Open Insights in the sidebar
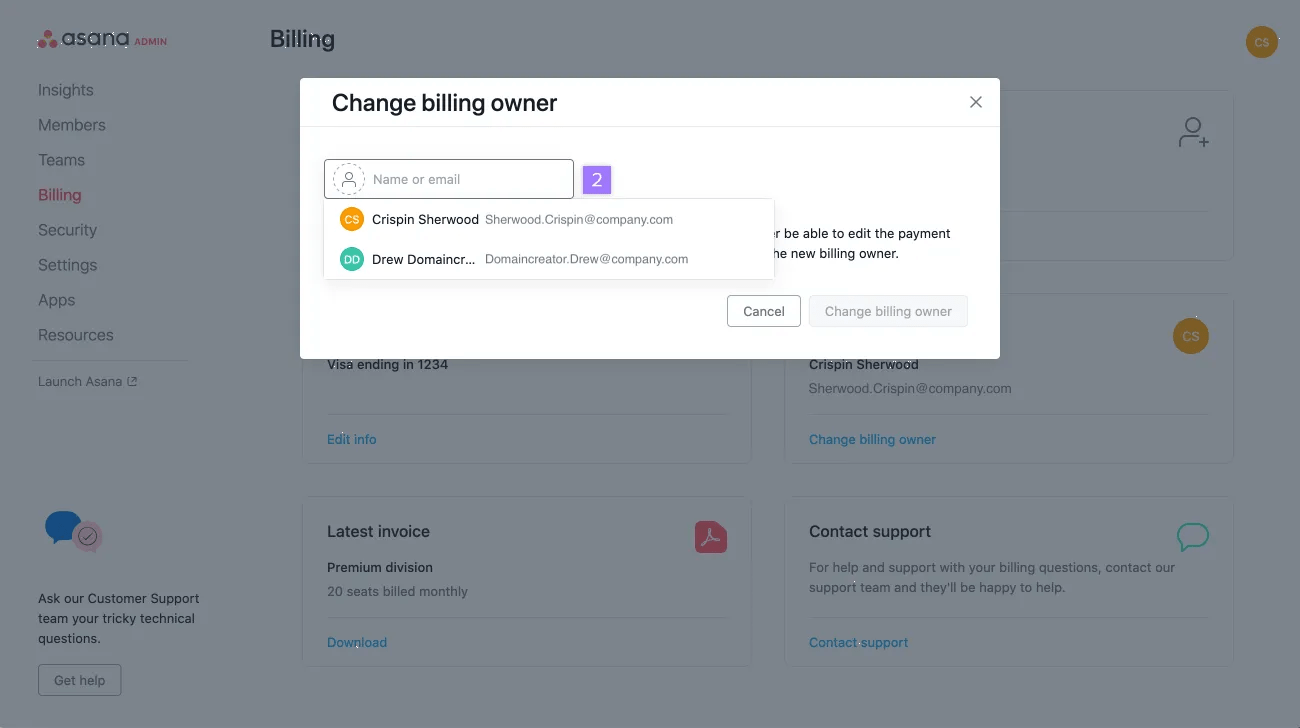1300x728 pixels. pos(66,90)
